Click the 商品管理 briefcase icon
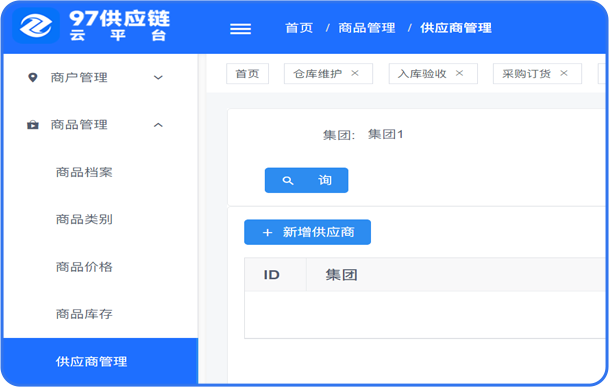This screenshot has width=609, height=387. click(x=33, y=125)
